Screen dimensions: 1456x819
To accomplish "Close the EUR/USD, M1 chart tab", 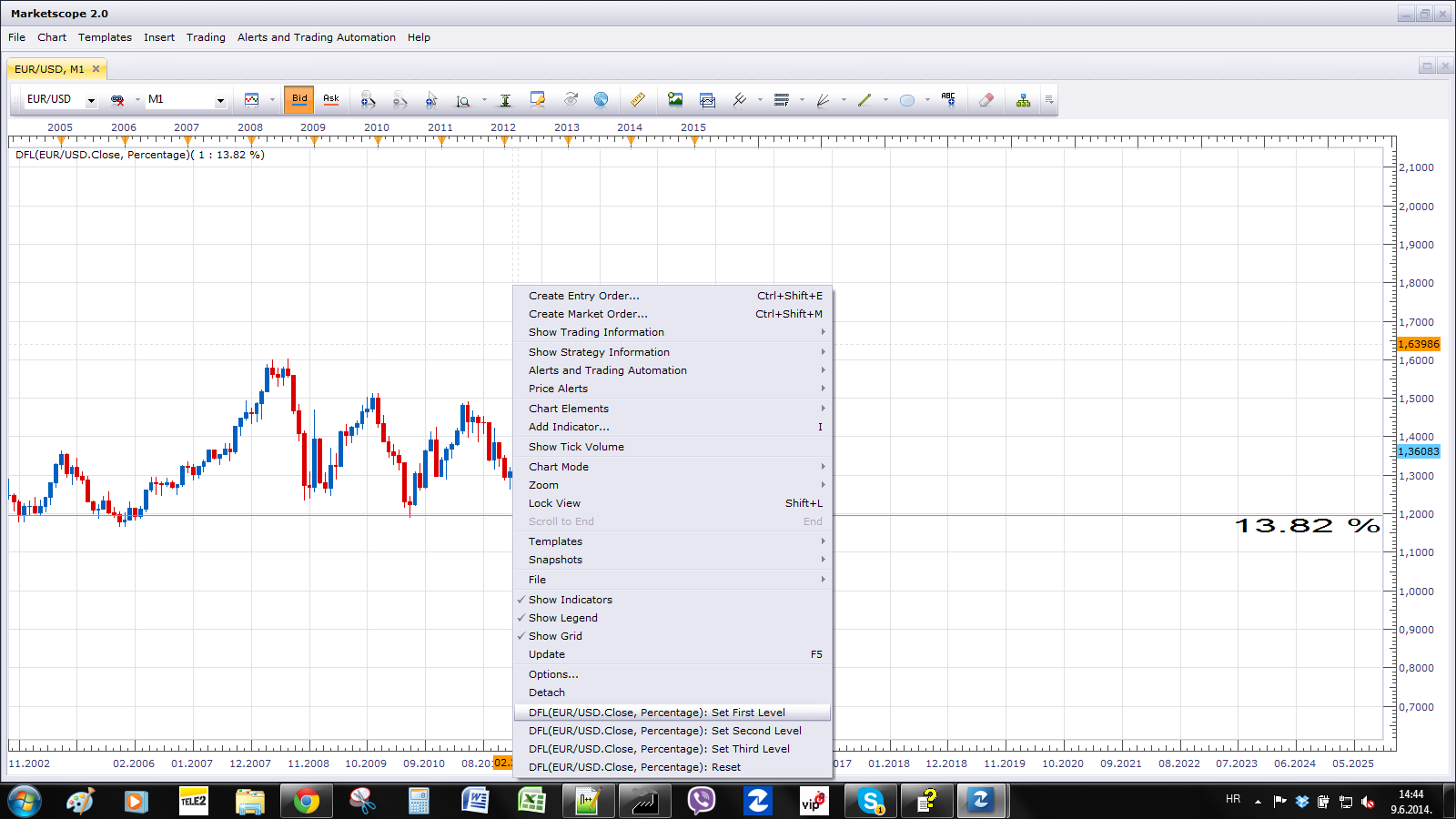I will click(96, 69).
